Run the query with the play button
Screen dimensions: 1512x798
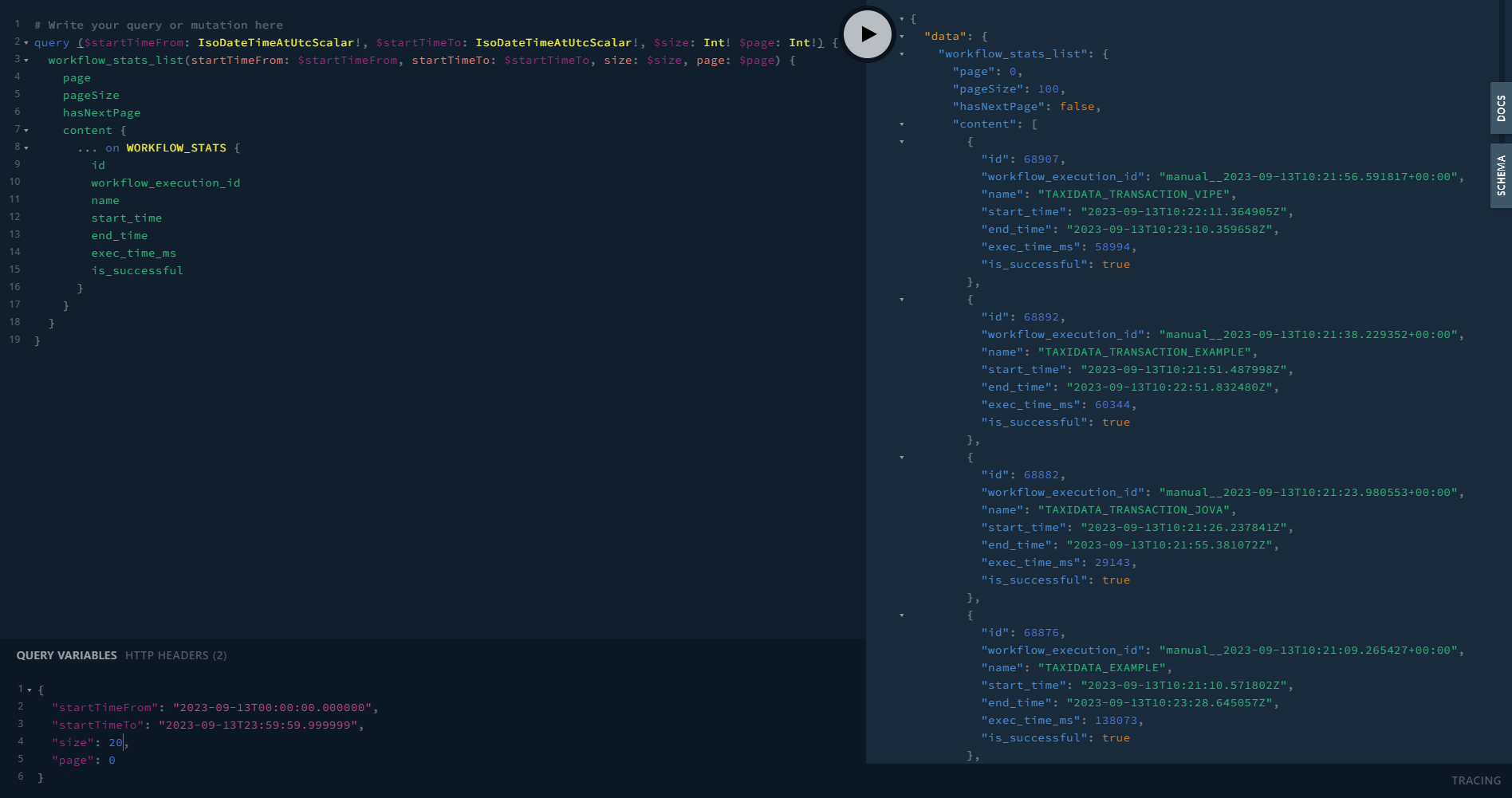868,34
